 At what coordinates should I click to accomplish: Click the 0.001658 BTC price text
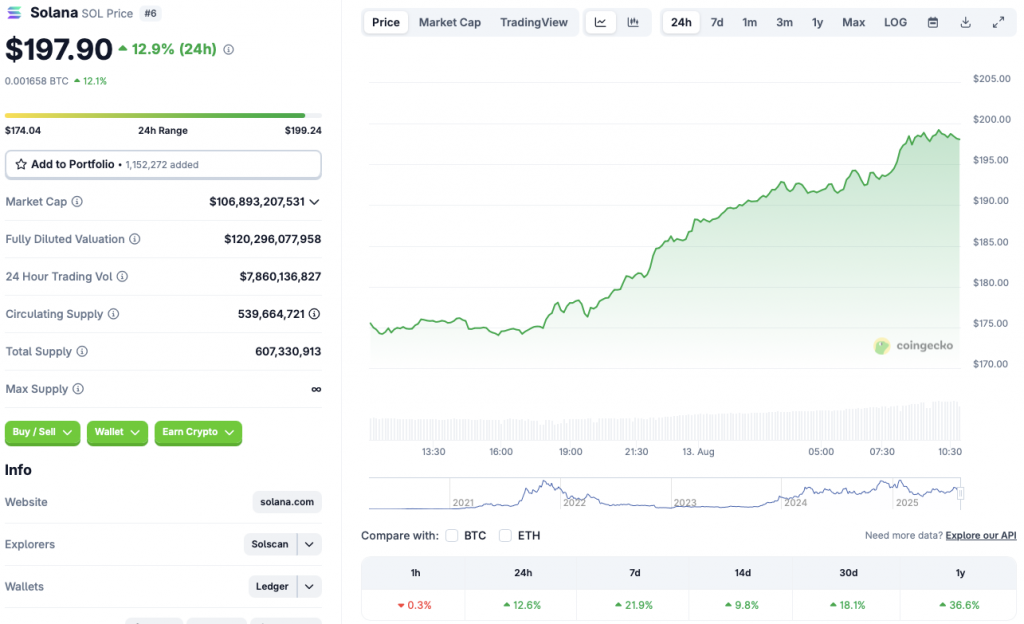click(x=37, y=81)
